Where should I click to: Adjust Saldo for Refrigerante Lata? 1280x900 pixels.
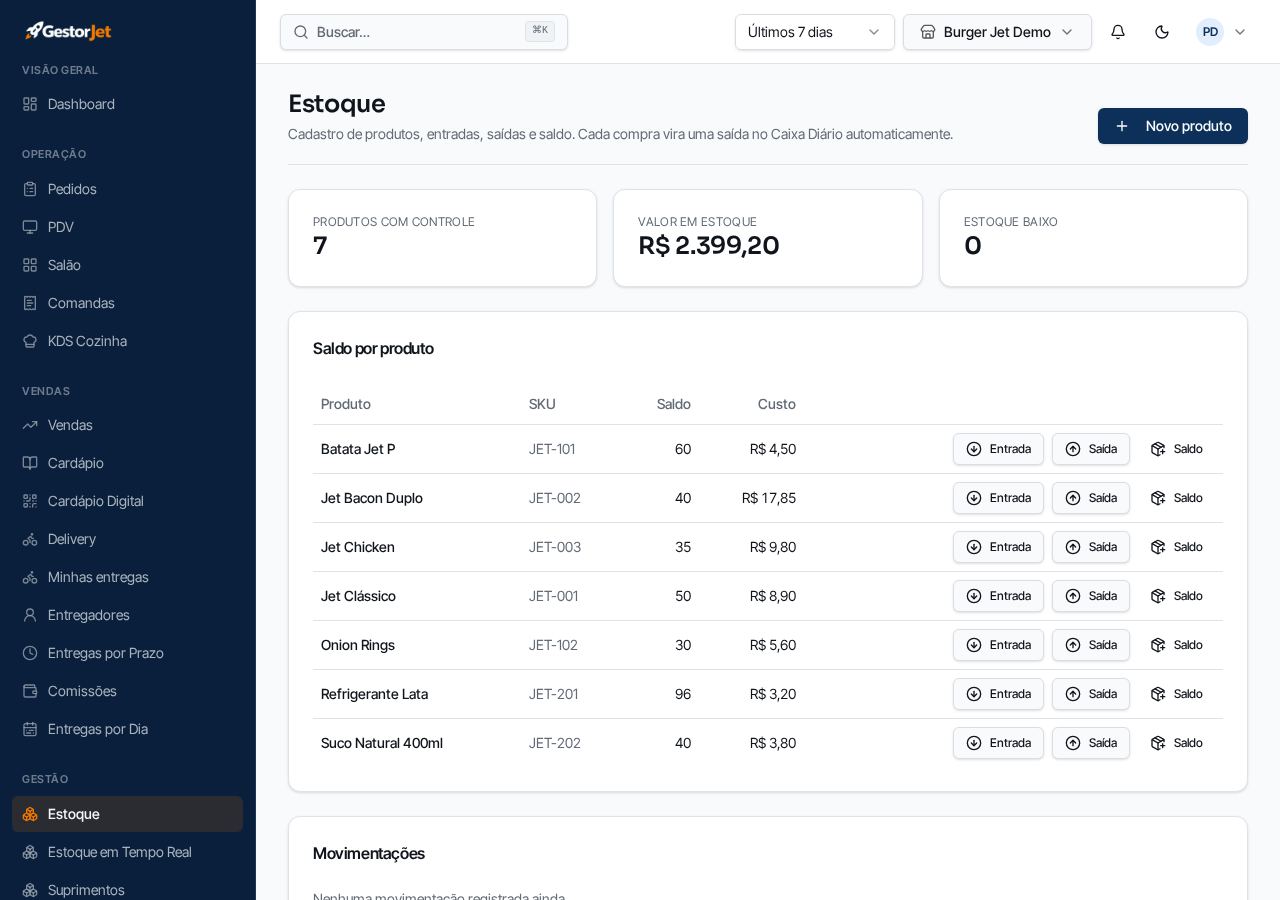[x=1176, y=694]
